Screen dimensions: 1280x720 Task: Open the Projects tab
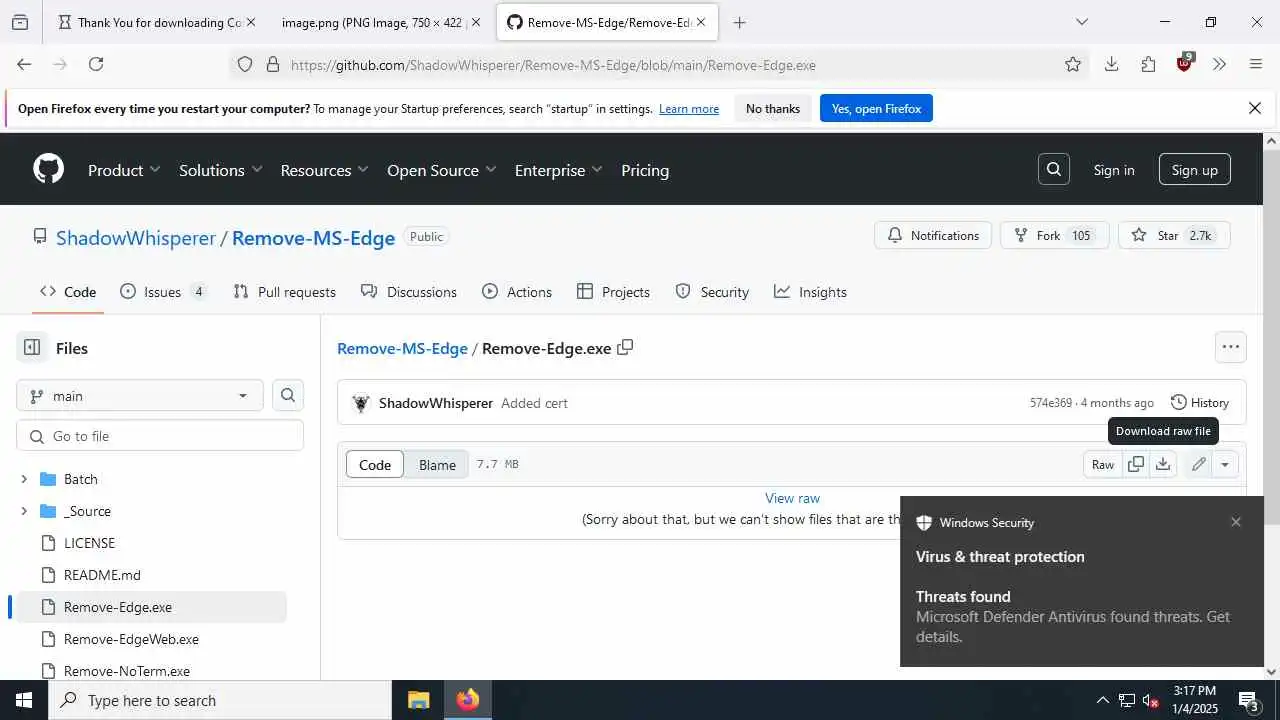pos(614,292)
